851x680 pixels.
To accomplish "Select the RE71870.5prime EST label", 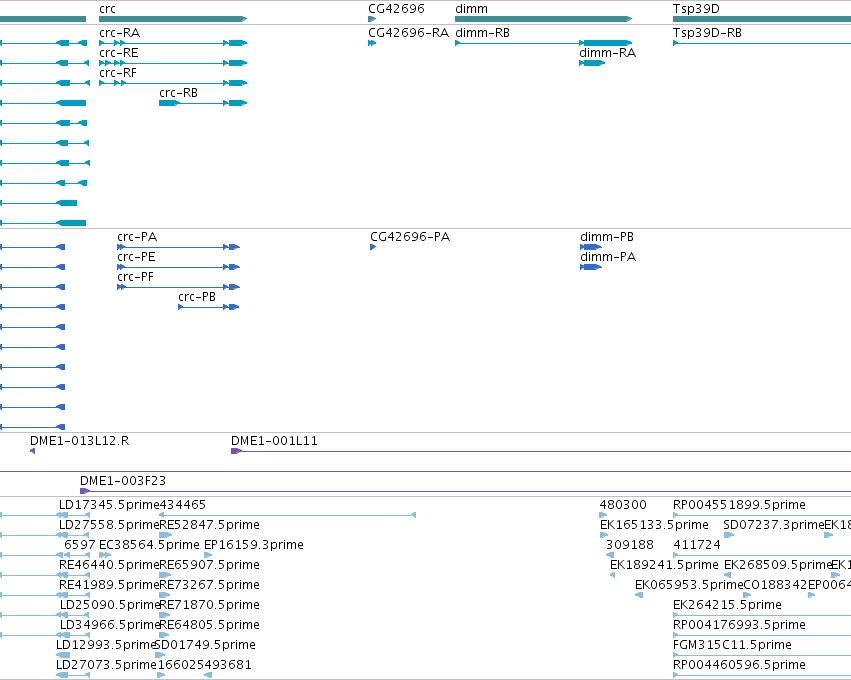I will click(x=209, y=605).
